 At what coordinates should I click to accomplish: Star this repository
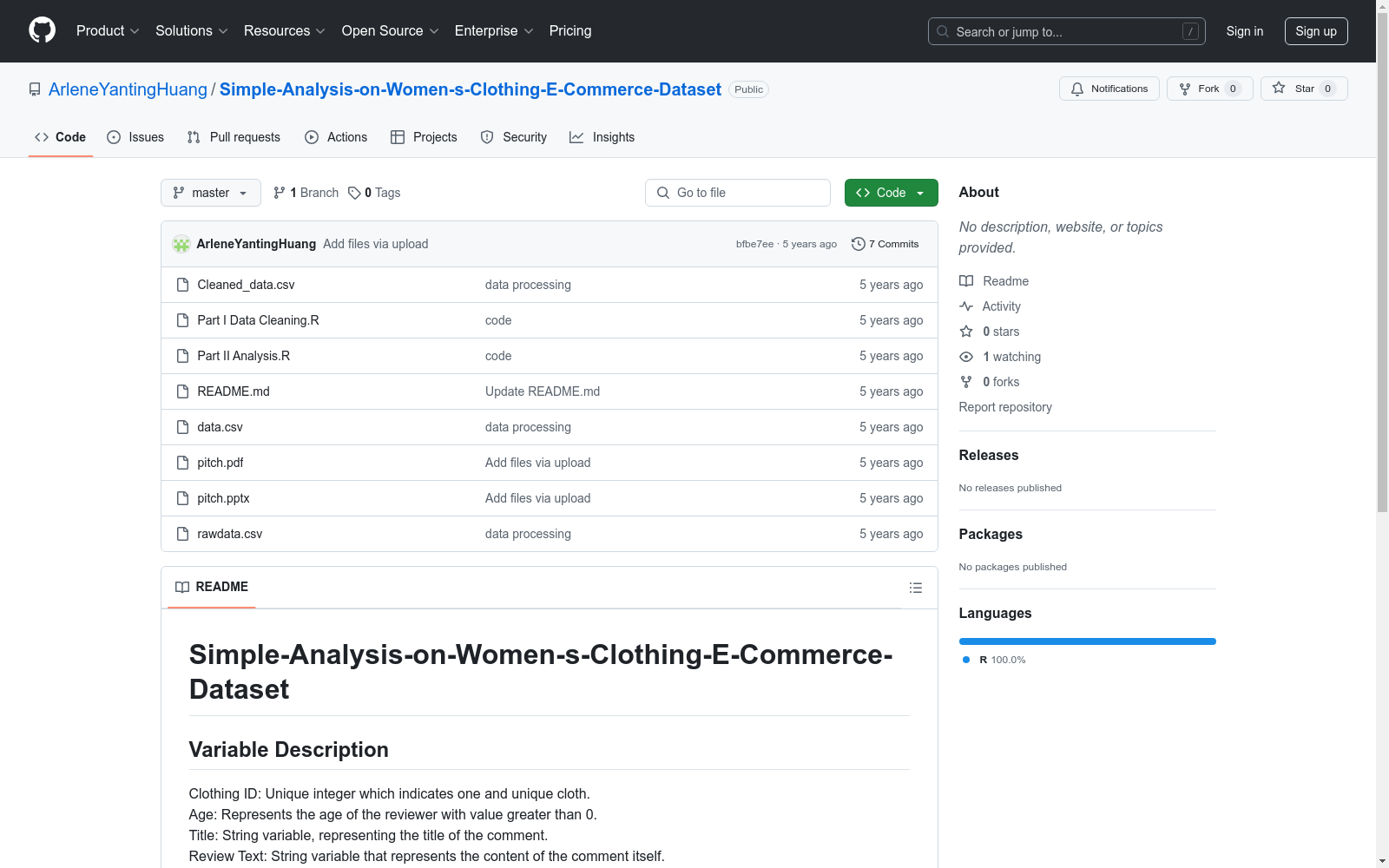click(1304, 89)
